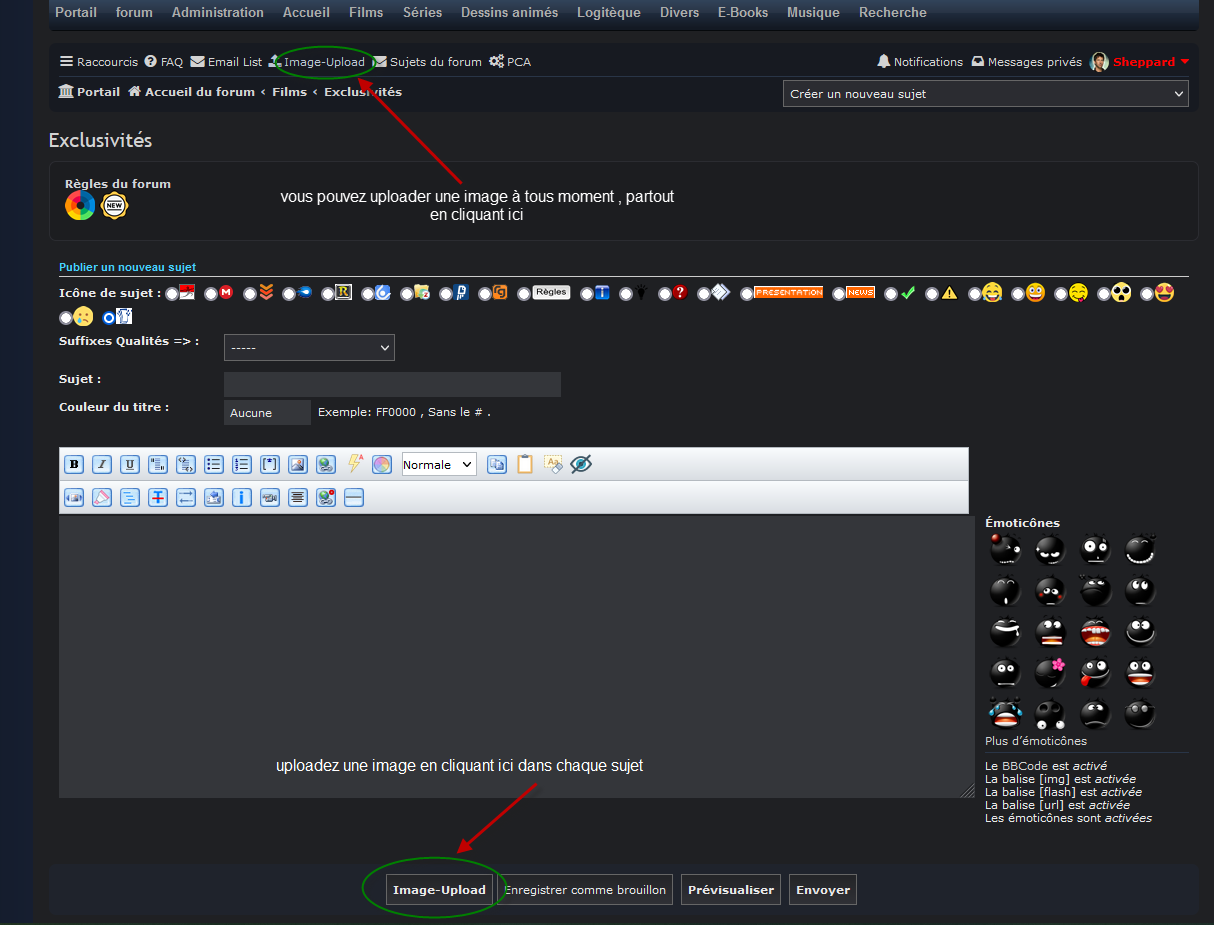Open the Séries menu
The height and width of the screenshot is (925, 1214).
point(422,13)
